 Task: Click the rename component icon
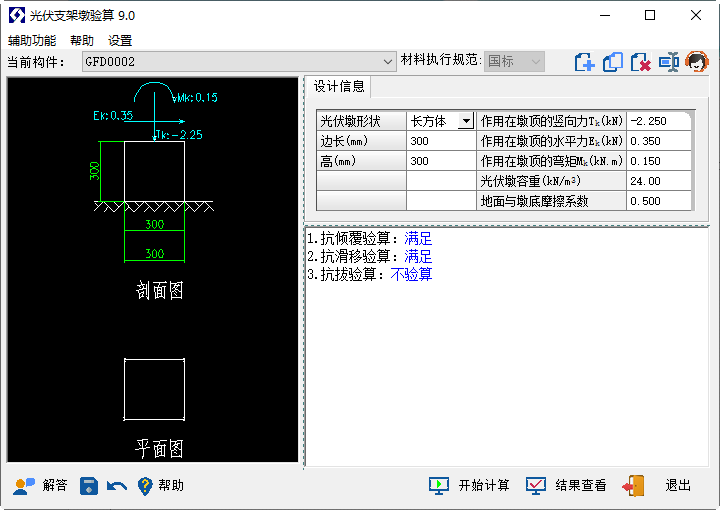coord(669,62)
